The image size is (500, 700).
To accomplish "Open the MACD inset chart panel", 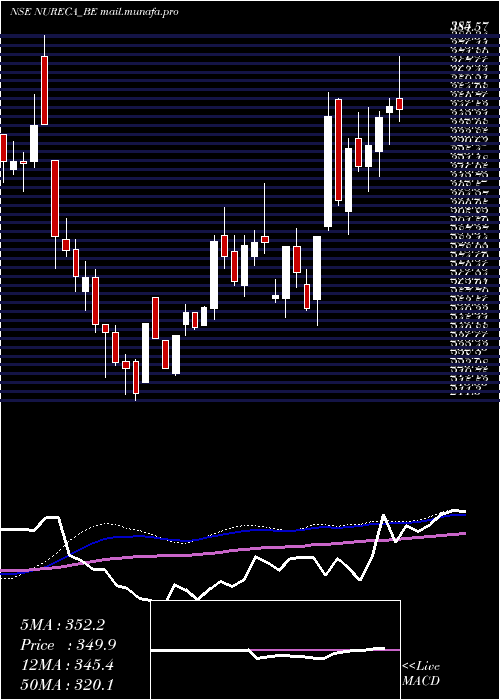I will 275,650.
